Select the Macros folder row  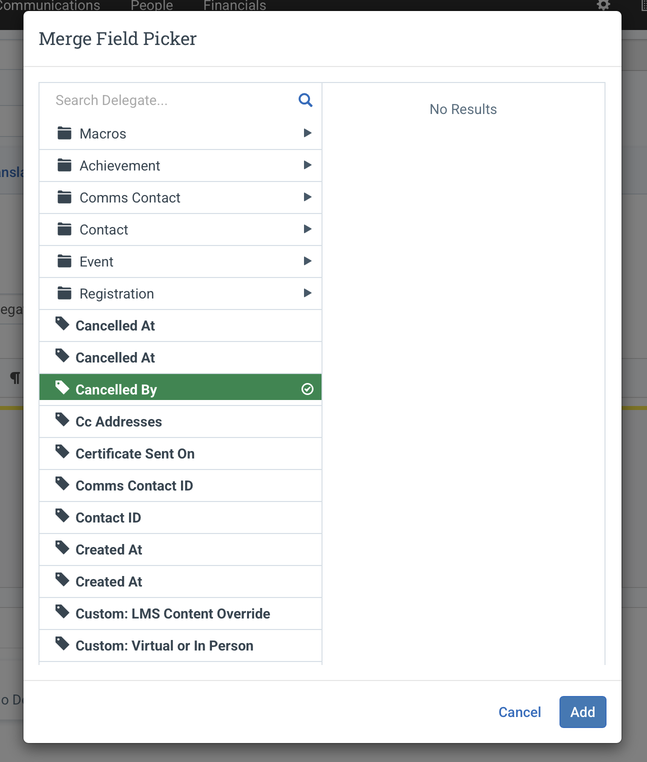click(x=180, y=133)
